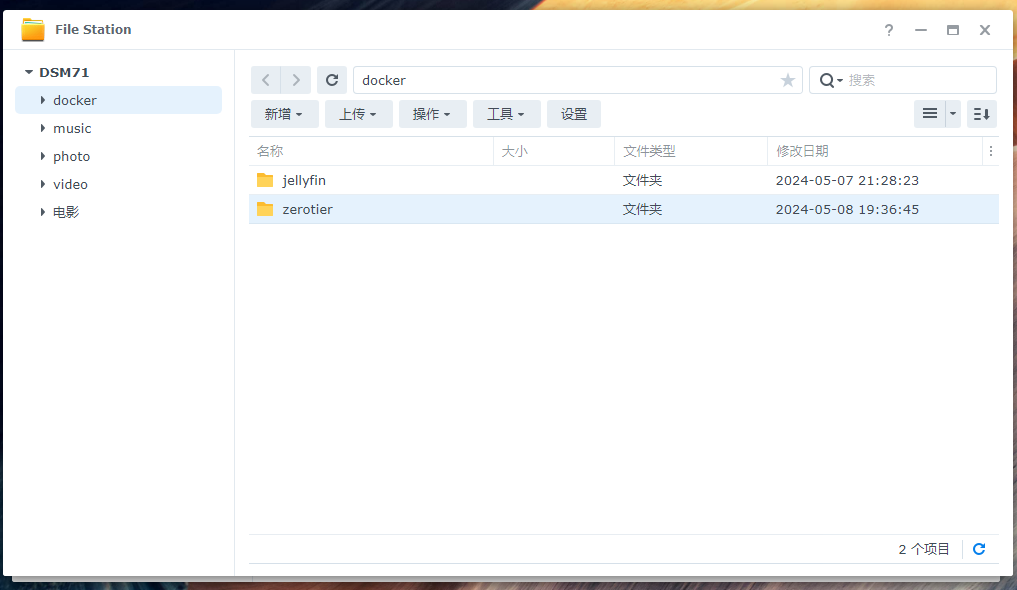Click the back navigation arrow
This screenshot has height=590, width=1017.
(x=265, y=80)
